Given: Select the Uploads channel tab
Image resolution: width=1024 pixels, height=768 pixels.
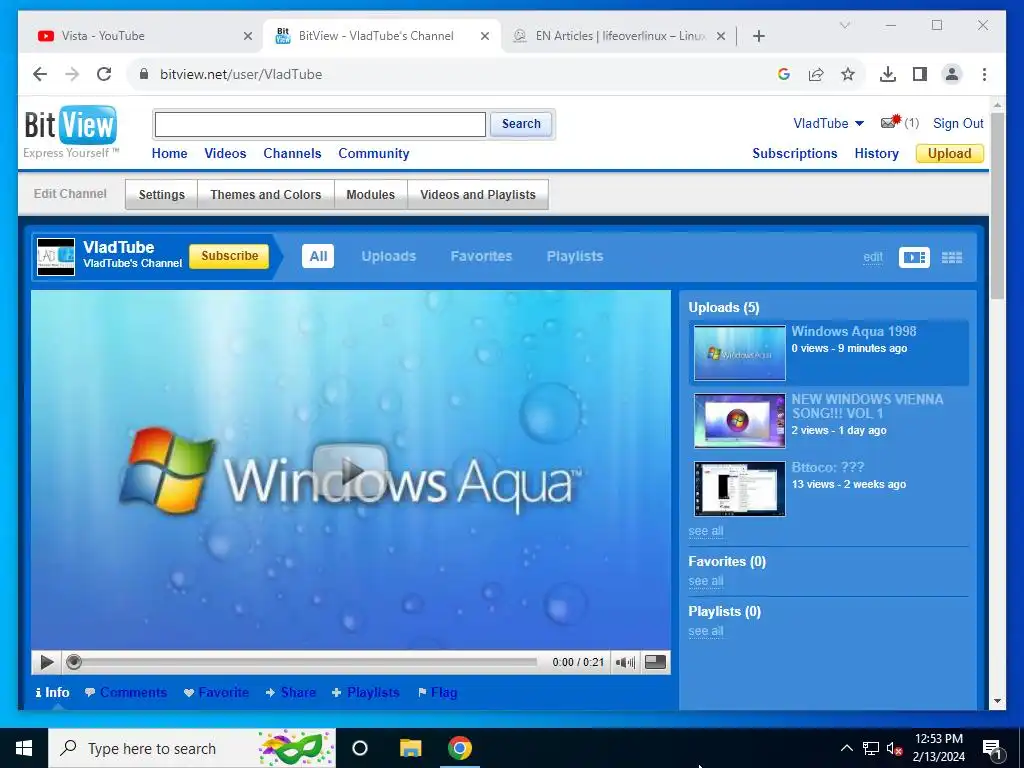Looking at the screenshot, I should tap(389, 256).
